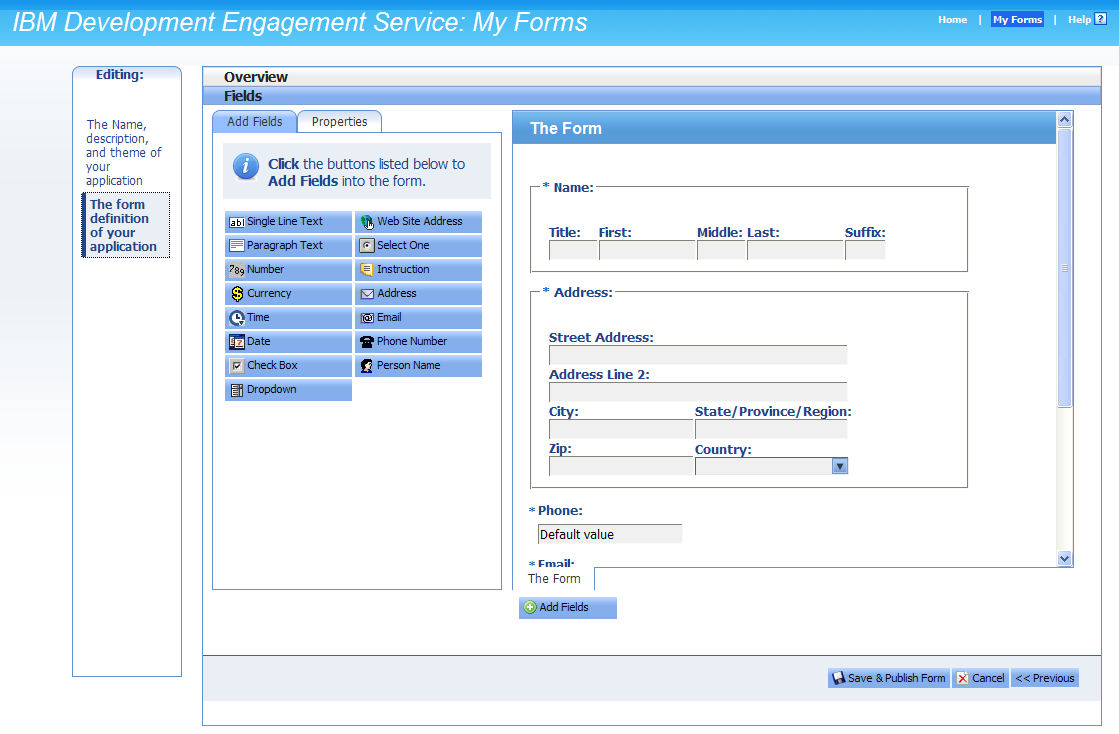Click the Select One radio icon
This screenshot has width=1119, height=734.
[366, 245]
